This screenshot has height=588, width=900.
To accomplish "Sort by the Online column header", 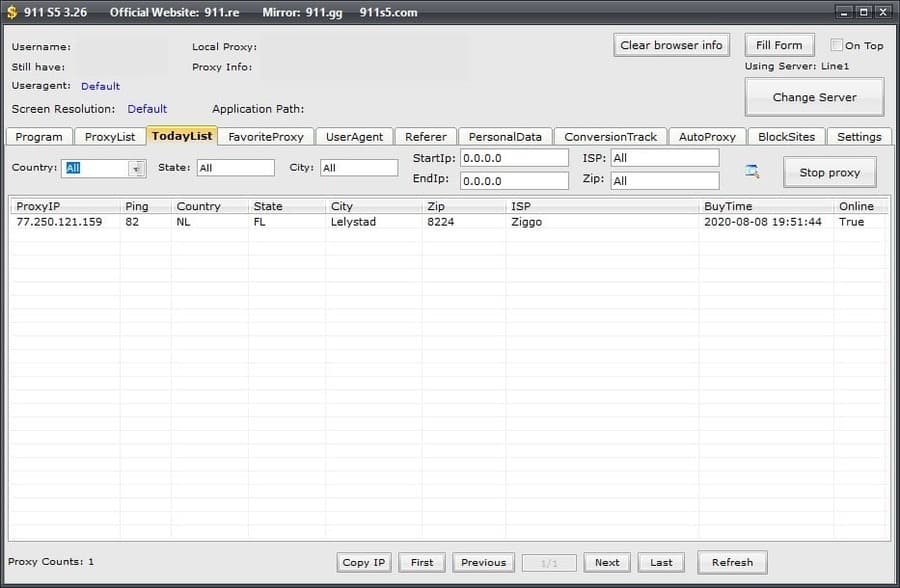I will pyautogui.click(x=860, y=206).
